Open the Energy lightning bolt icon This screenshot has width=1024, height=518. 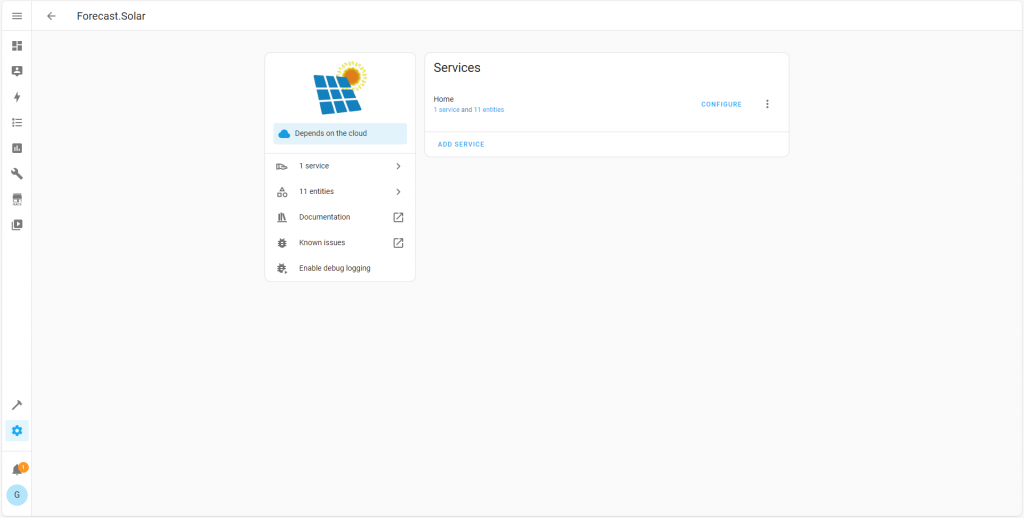(x=17, y=97)
